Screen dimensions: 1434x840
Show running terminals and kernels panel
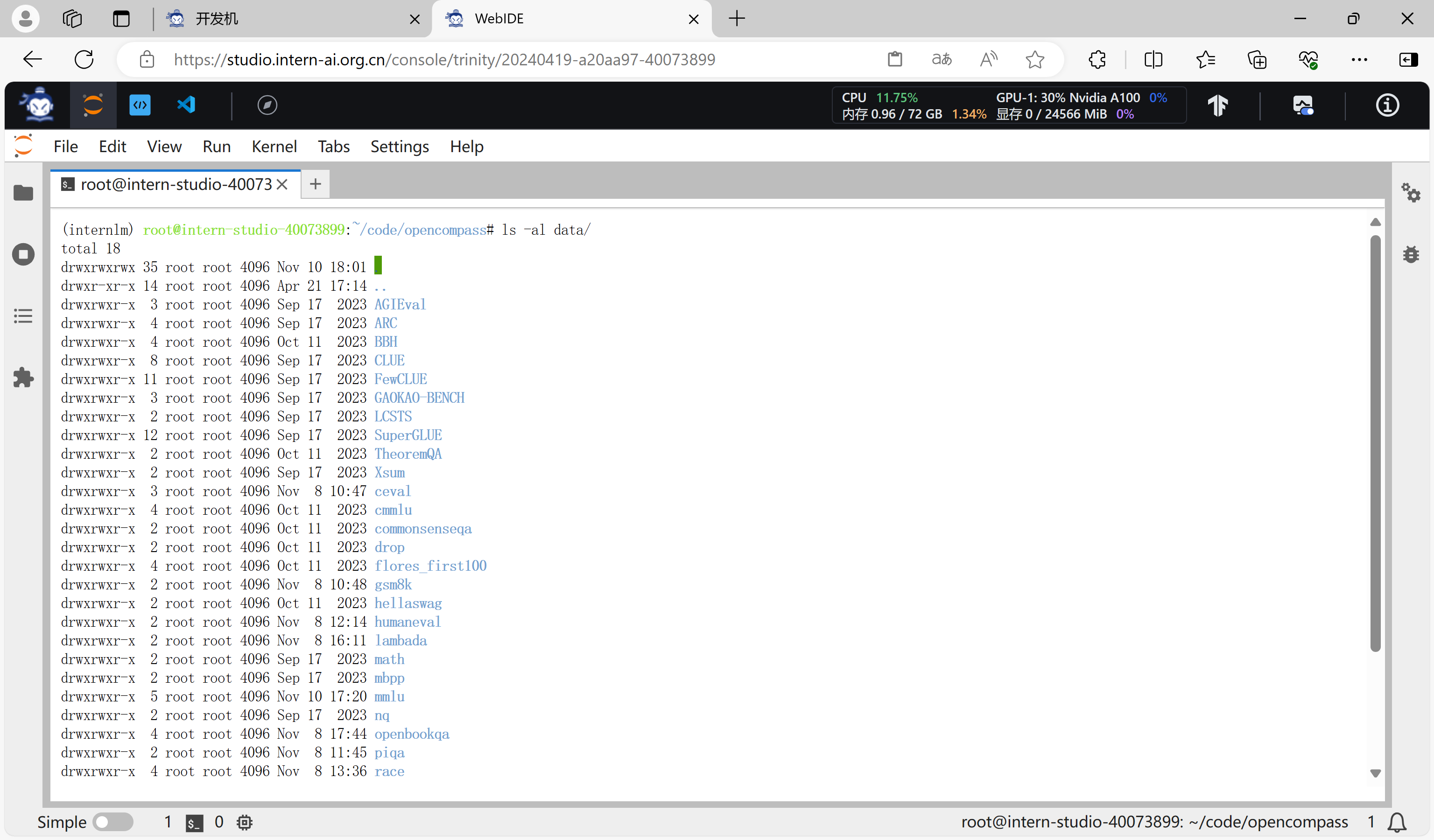tap(23, 254)
